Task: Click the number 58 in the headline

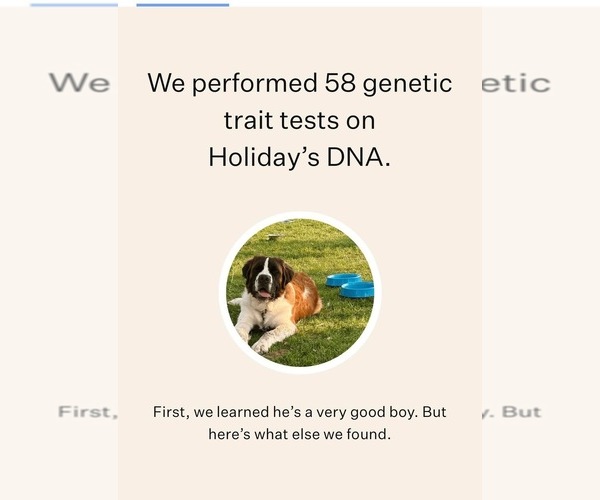Action: [339, 83]
